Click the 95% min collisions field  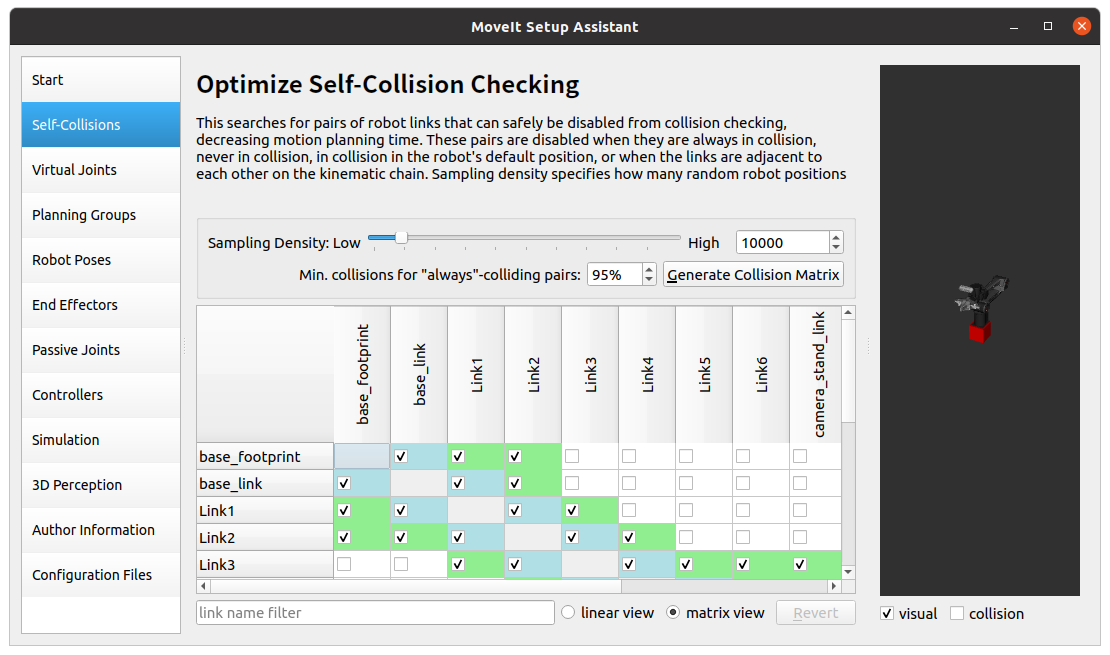pyautogui.click(x=614, y=275)
